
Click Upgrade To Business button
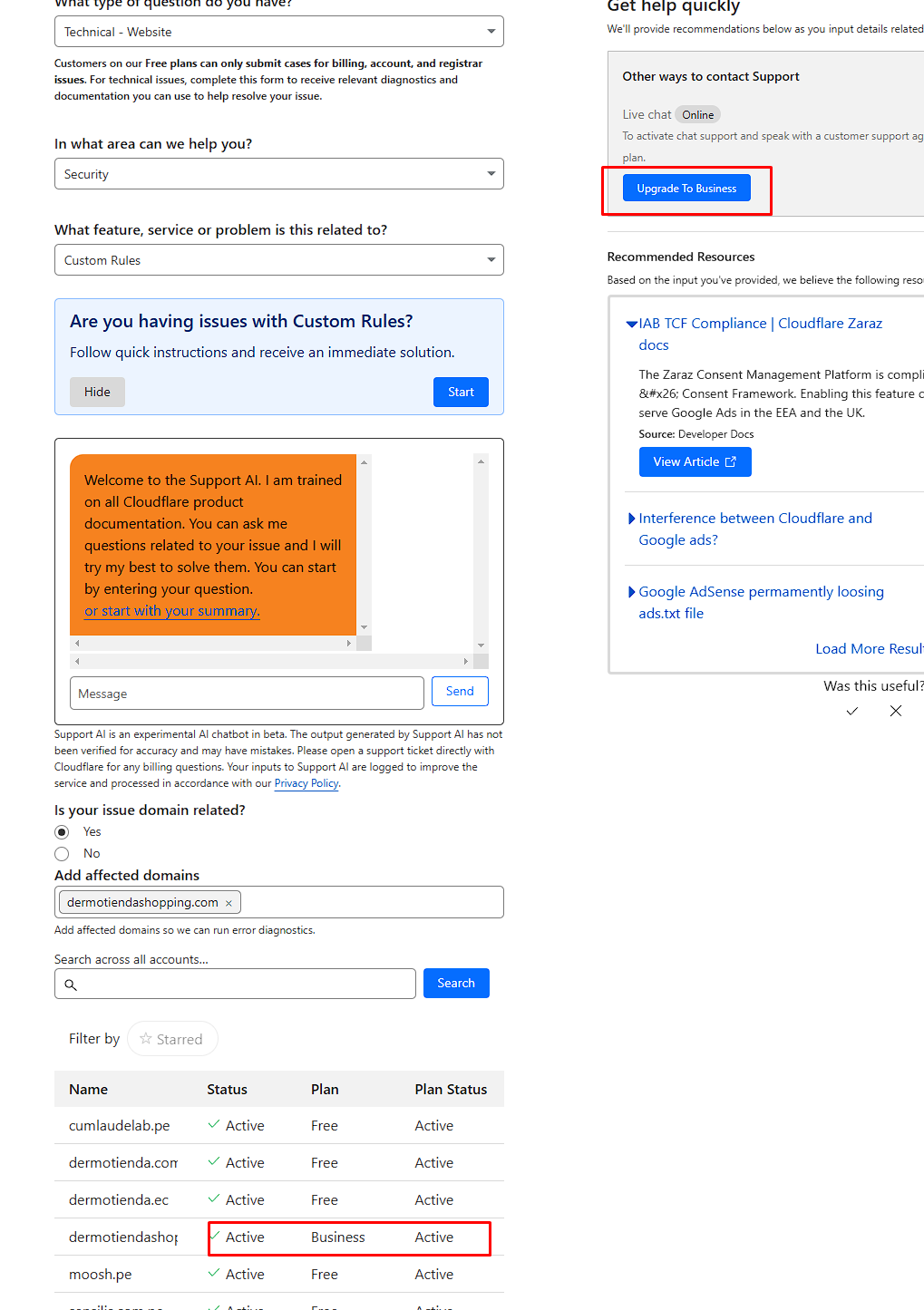click(686, 189)
